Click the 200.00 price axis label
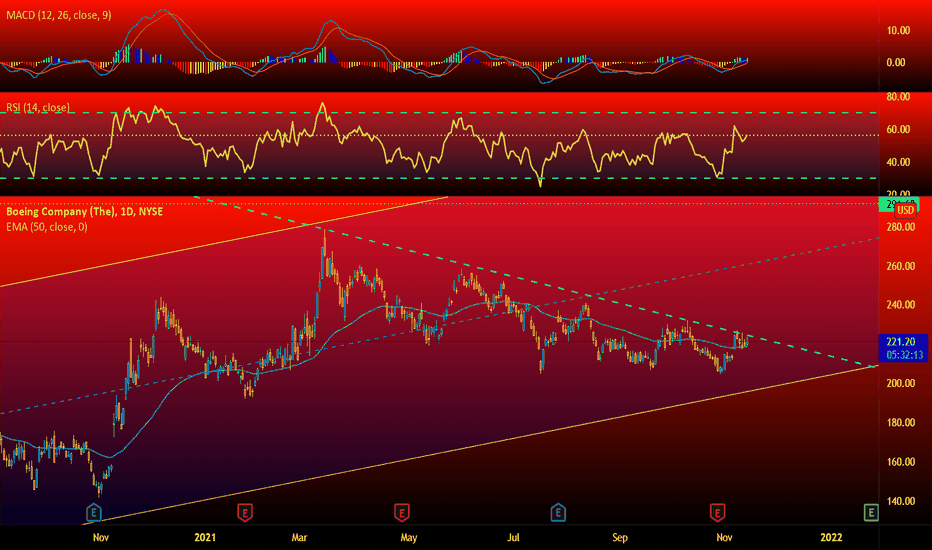 point(900,384)
